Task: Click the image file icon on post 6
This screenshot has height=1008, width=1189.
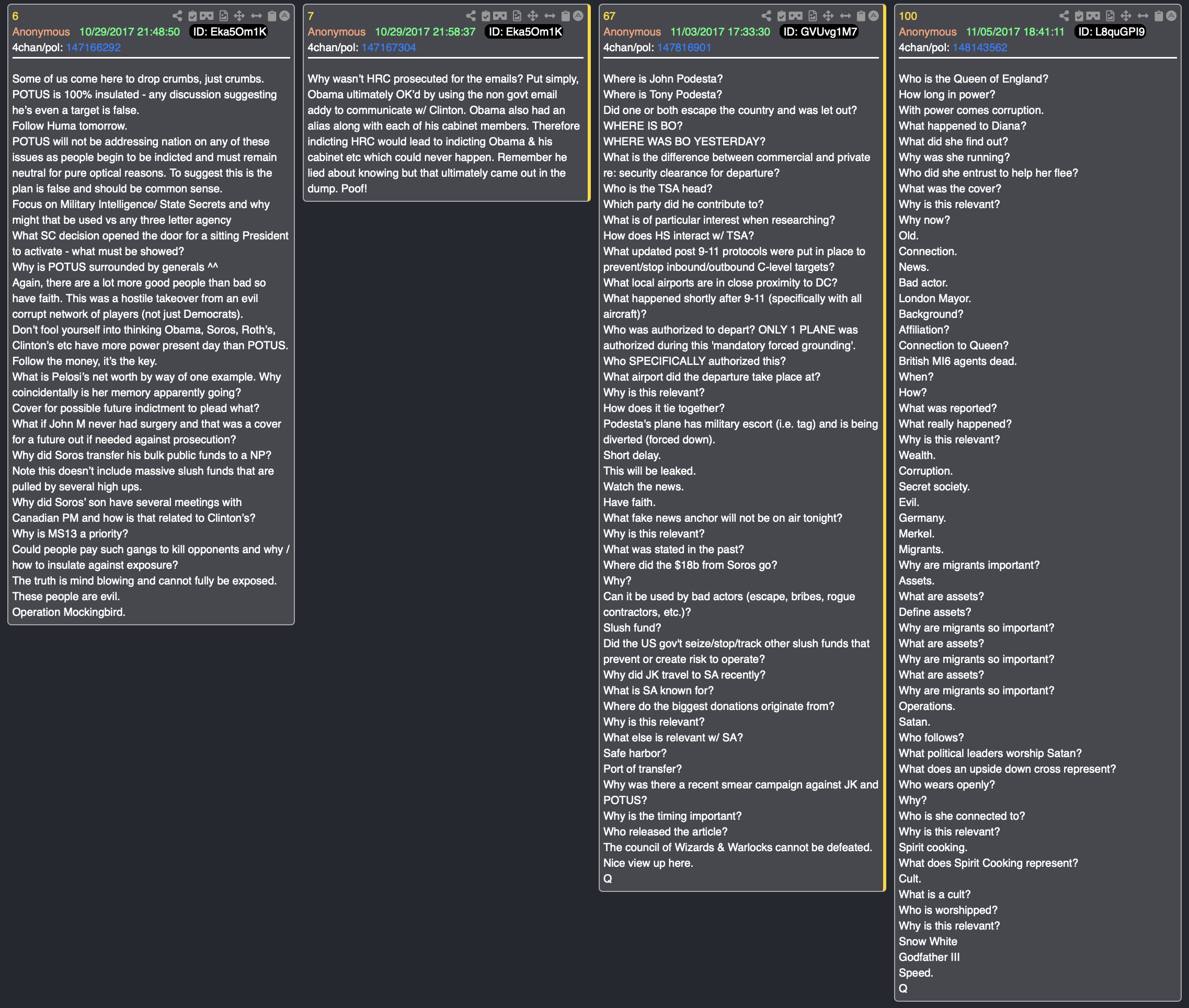Action: [x=223, y=16]
